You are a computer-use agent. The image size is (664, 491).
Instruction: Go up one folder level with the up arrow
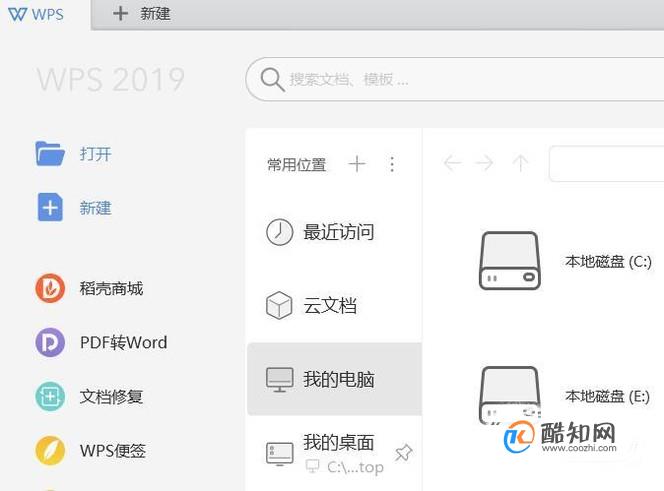520,163
